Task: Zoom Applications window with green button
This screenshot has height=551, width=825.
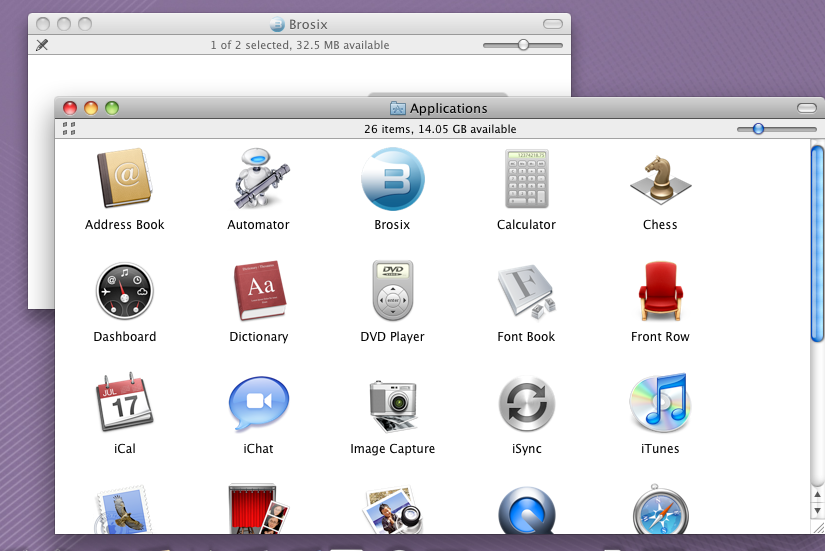Action: tap(112, 108)
